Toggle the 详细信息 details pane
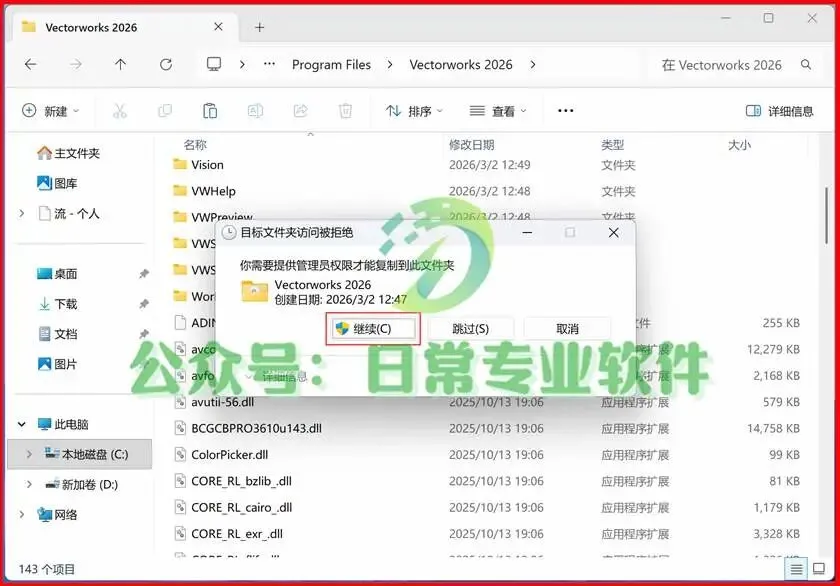Screen dimensions: 840x586 [x=779, y=111]
